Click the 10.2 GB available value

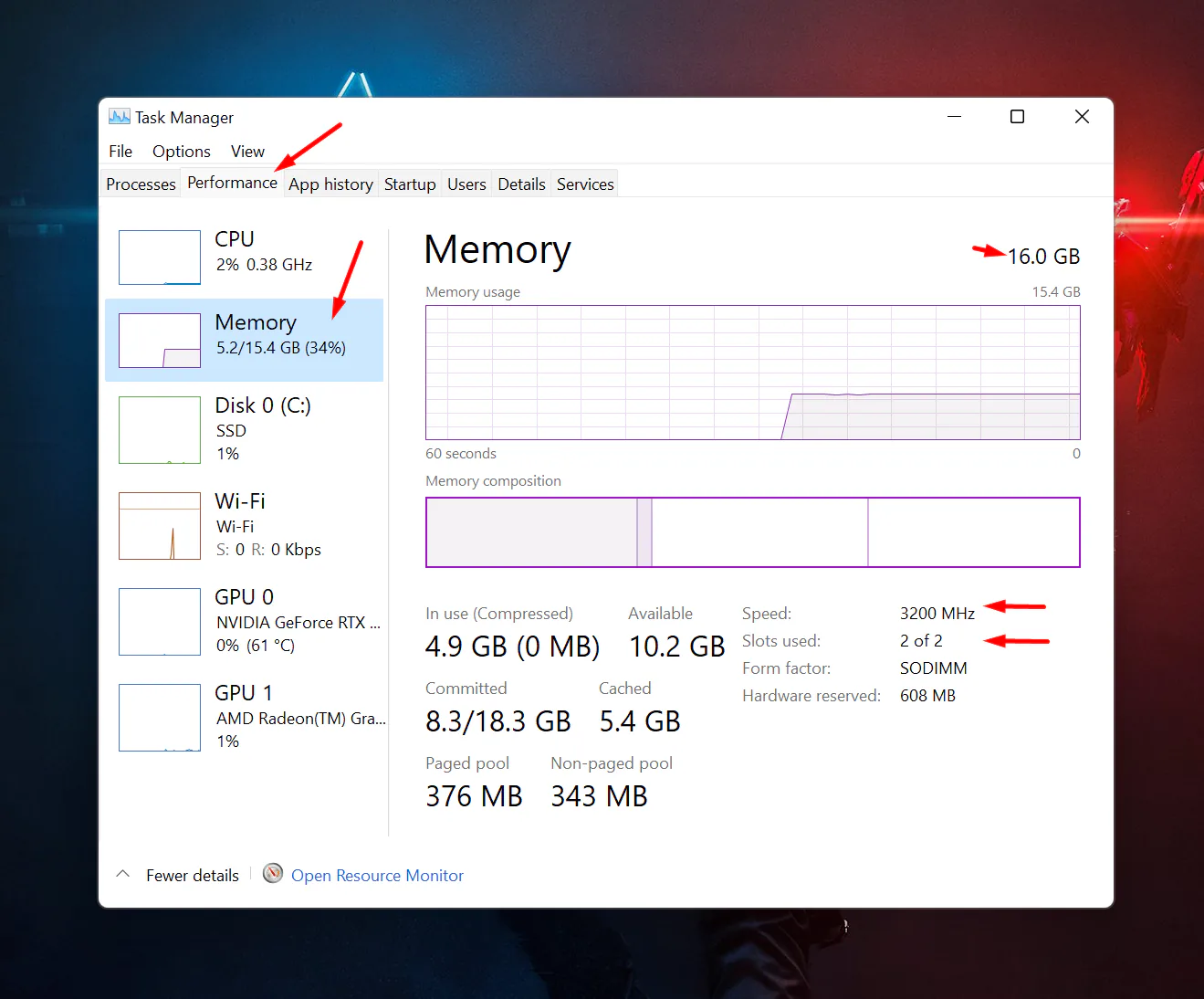(x=676, y=647)
